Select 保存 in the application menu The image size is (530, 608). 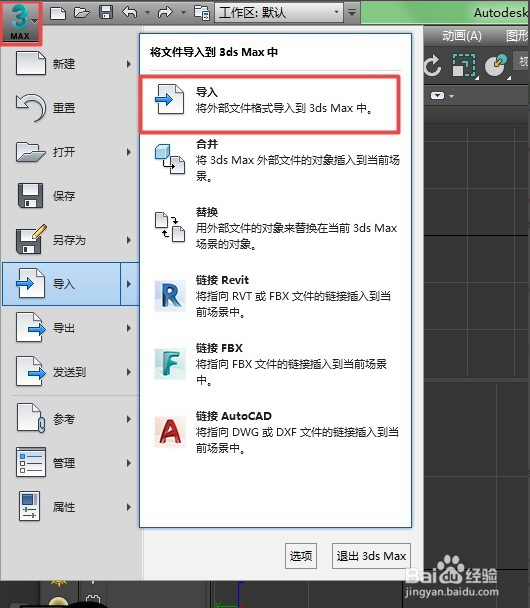coord(72,195)
